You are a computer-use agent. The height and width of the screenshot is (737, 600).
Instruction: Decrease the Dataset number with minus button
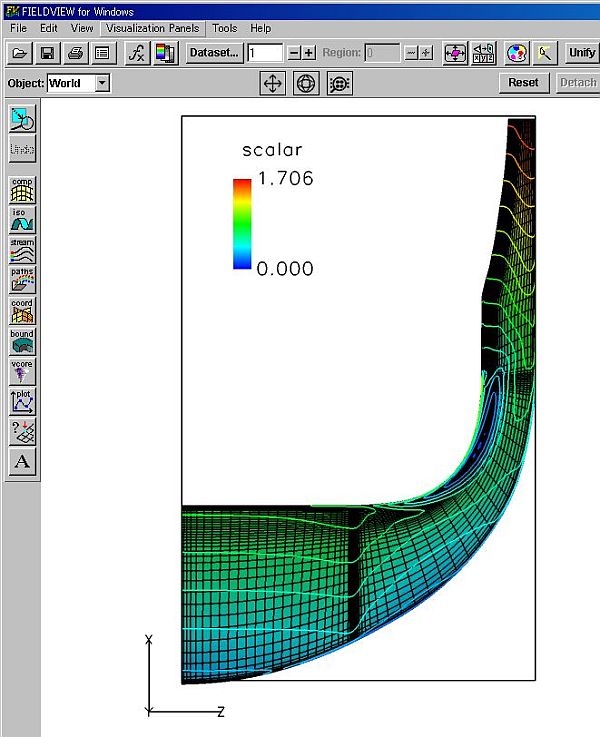[x=294, y=52]
